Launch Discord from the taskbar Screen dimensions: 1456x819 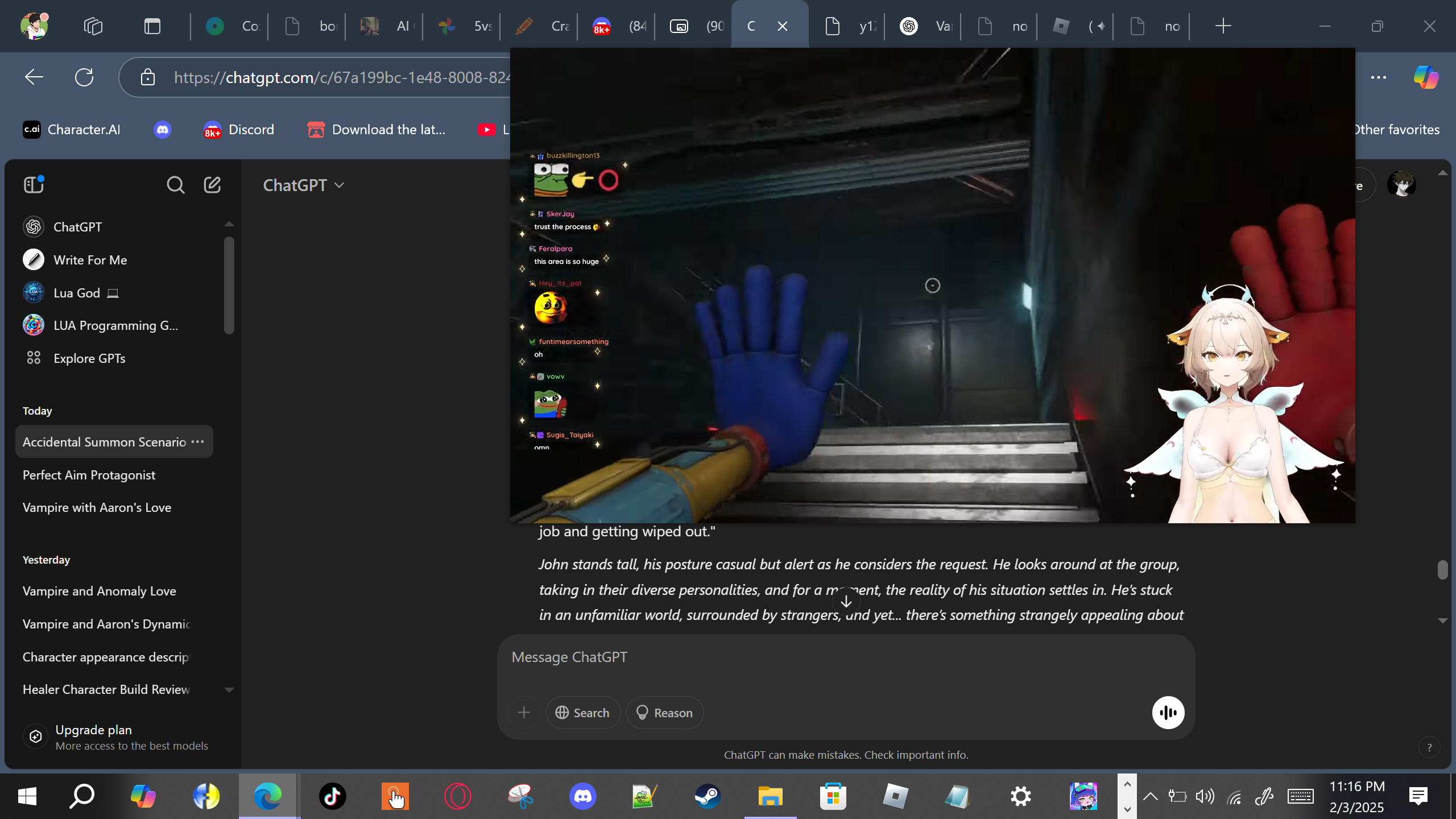point(583,796)
